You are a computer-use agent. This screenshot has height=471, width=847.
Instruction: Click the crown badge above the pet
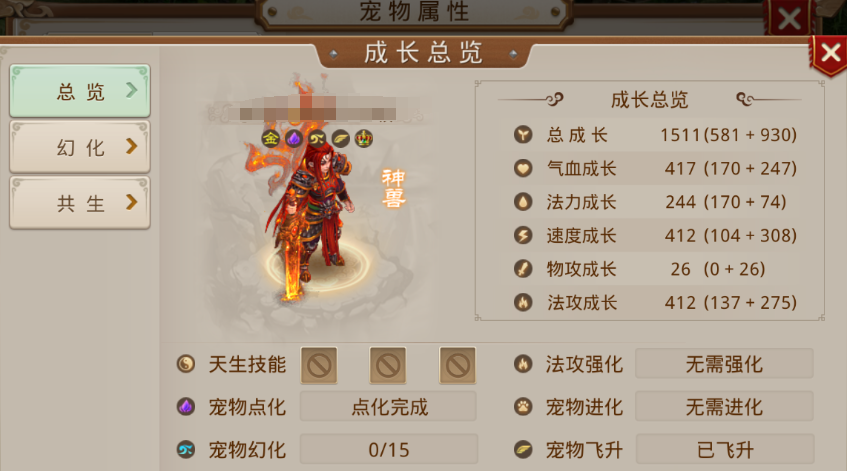tap(364, 139)
